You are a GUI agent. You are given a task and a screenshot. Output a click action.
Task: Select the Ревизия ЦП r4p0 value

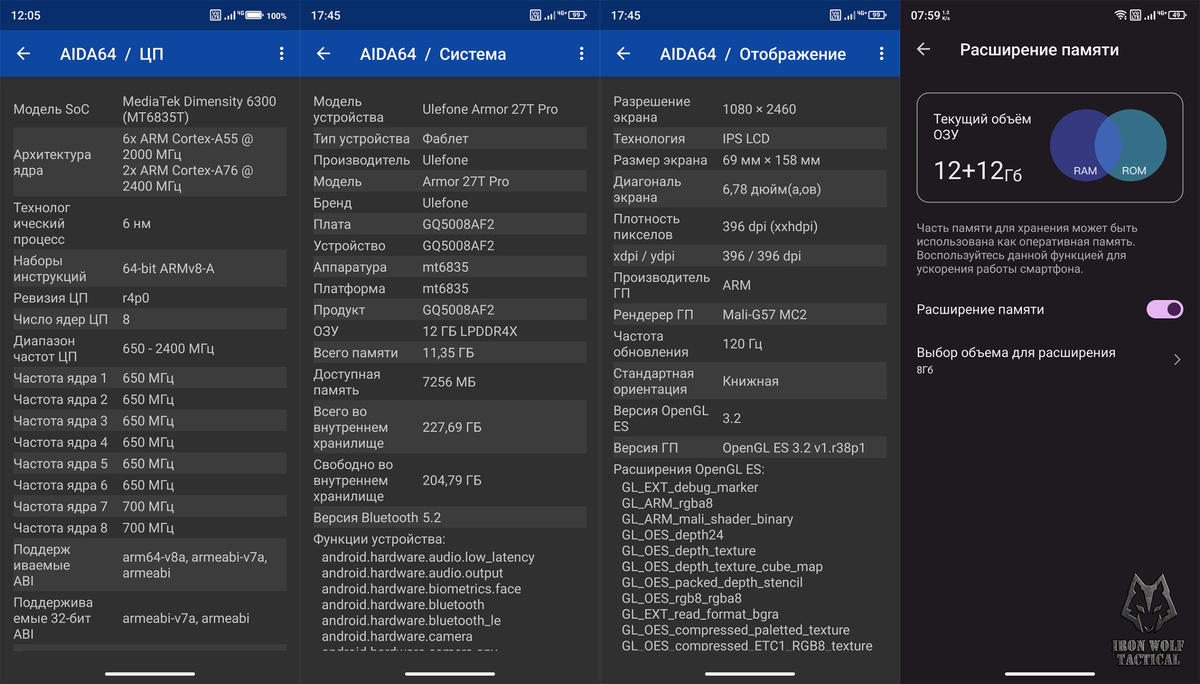(x=138, y=298)
